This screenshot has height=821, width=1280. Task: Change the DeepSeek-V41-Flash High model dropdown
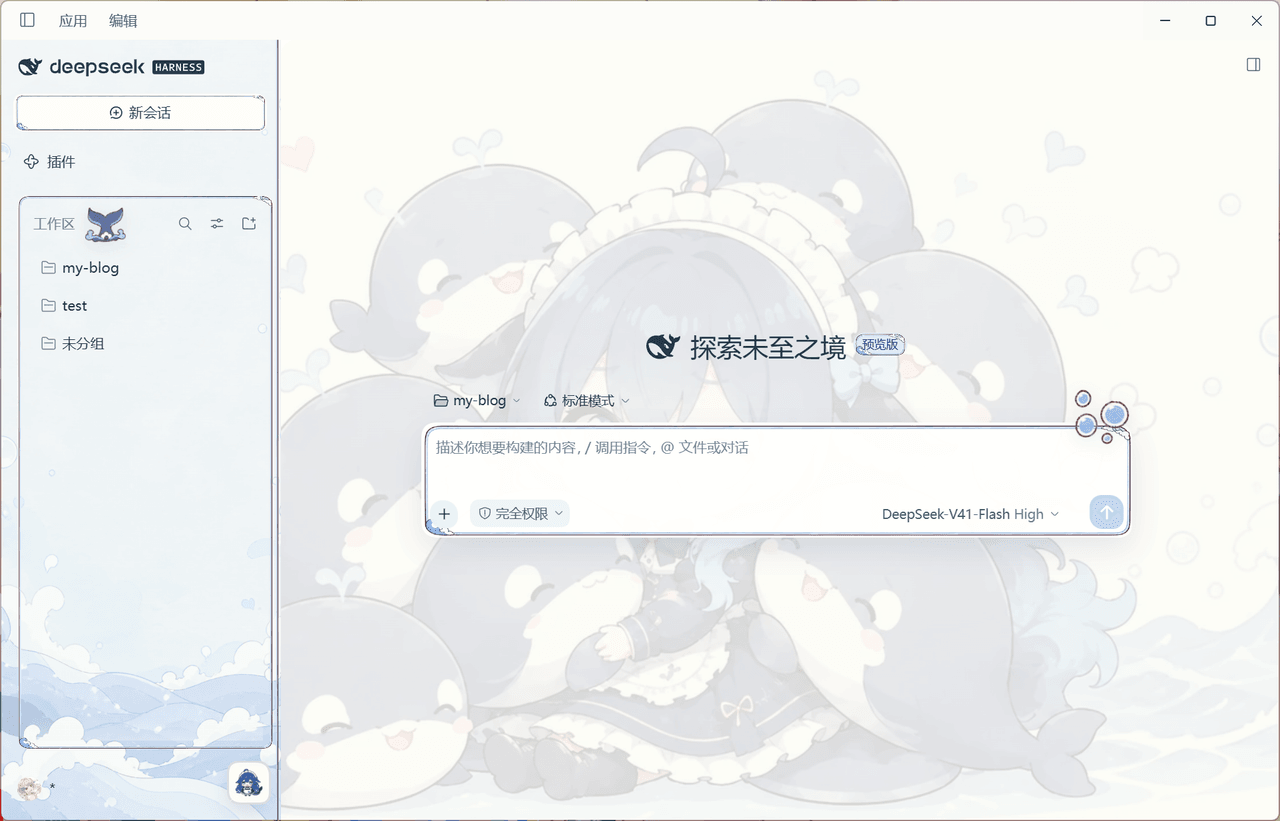point(970,514)
